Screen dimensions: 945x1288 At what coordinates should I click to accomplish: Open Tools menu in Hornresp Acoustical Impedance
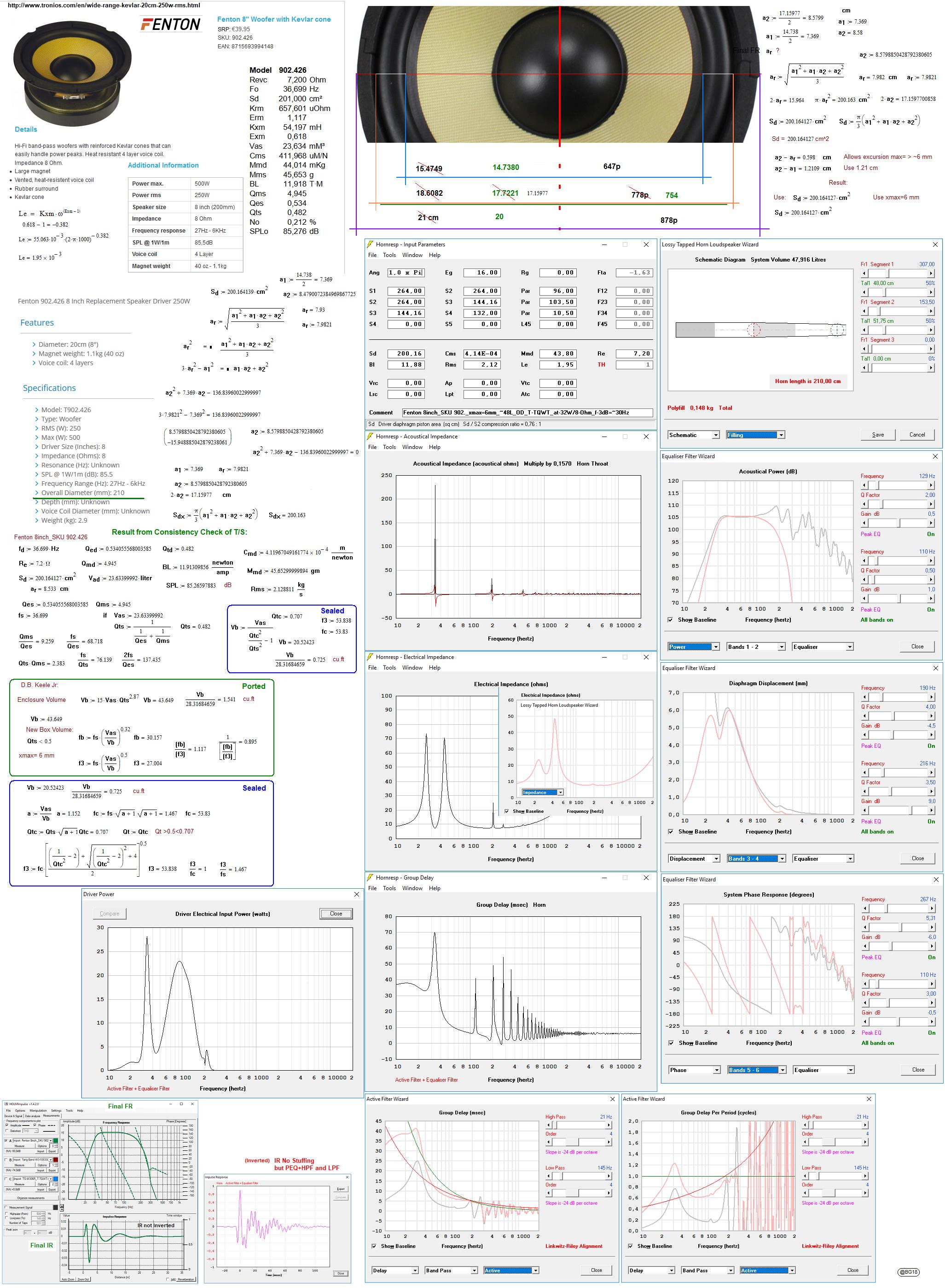[389, 447]
